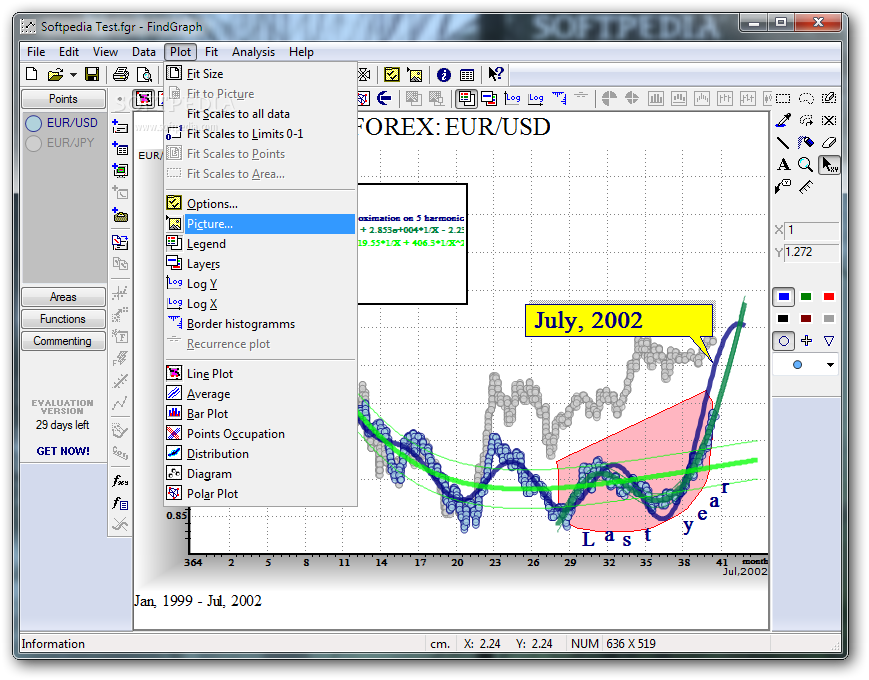Image resolution: width=869 pixels, height=680 pixels.
Task: Select Bar Plot in the Plot menu
Action: coord(260,414)
